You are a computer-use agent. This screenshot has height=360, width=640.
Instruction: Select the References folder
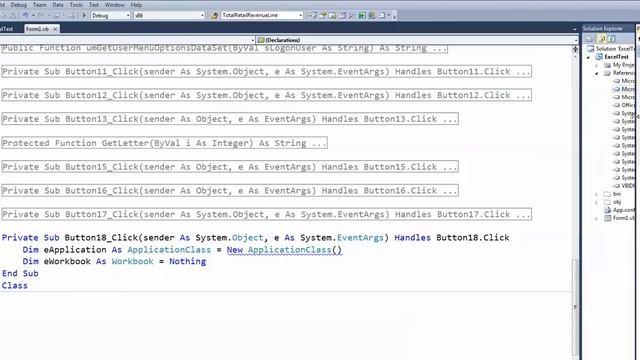620,73
